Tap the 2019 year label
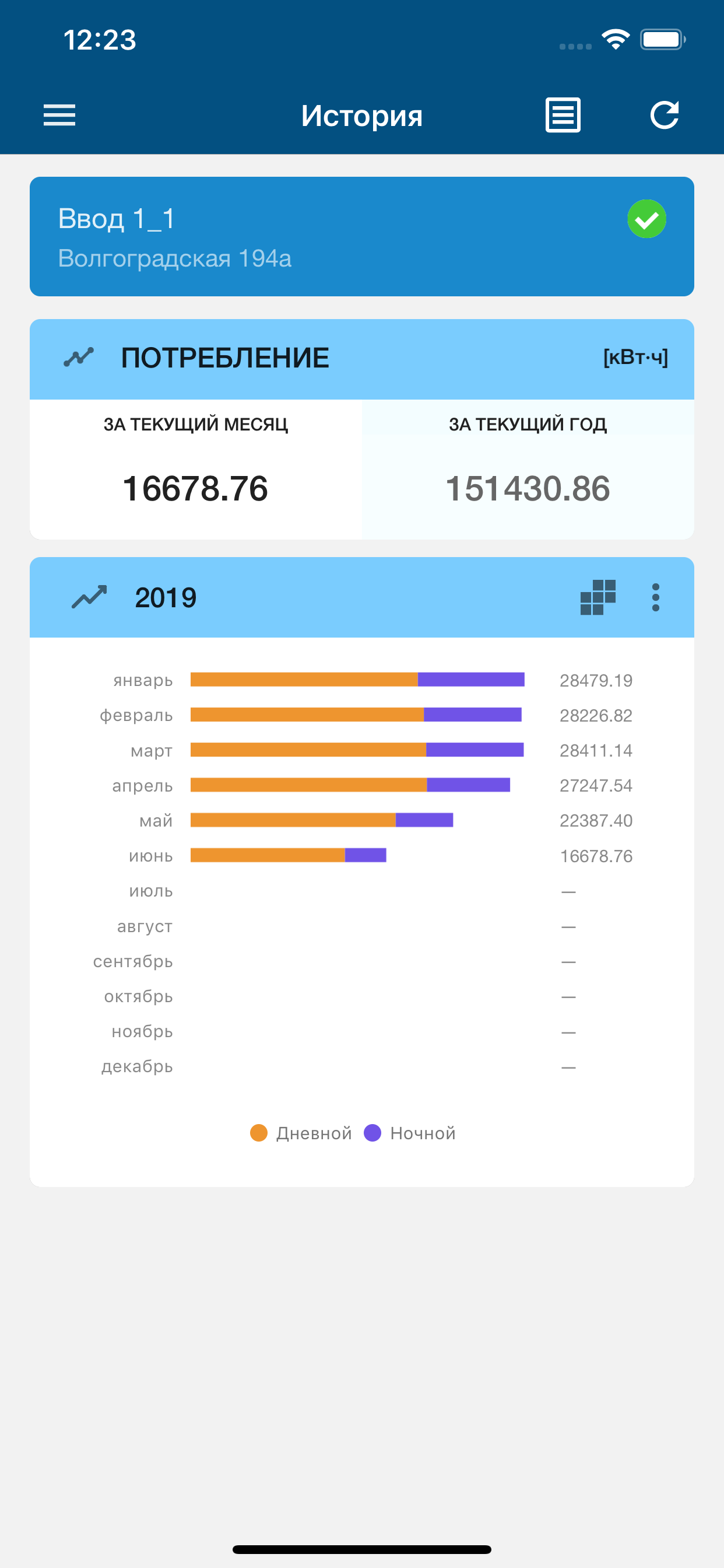The image size is (724, 1568). click(166, 598)
